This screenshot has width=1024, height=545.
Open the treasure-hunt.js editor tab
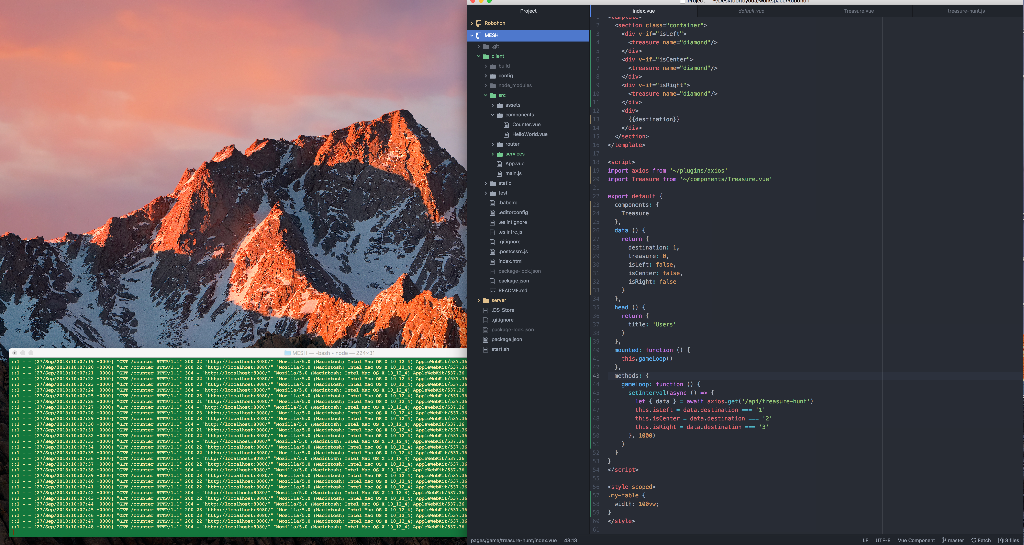[x=967, y=11]
